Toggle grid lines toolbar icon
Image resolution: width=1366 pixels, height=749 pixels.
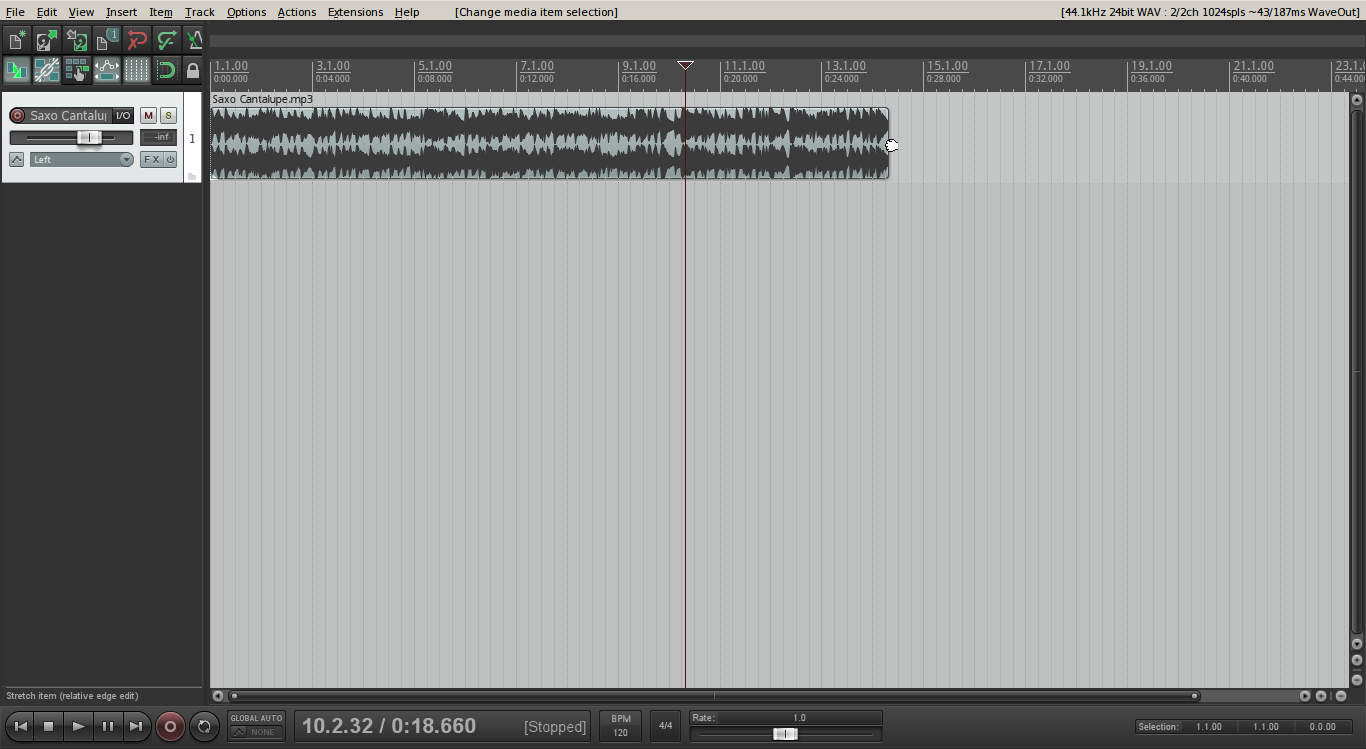[137, 70]
